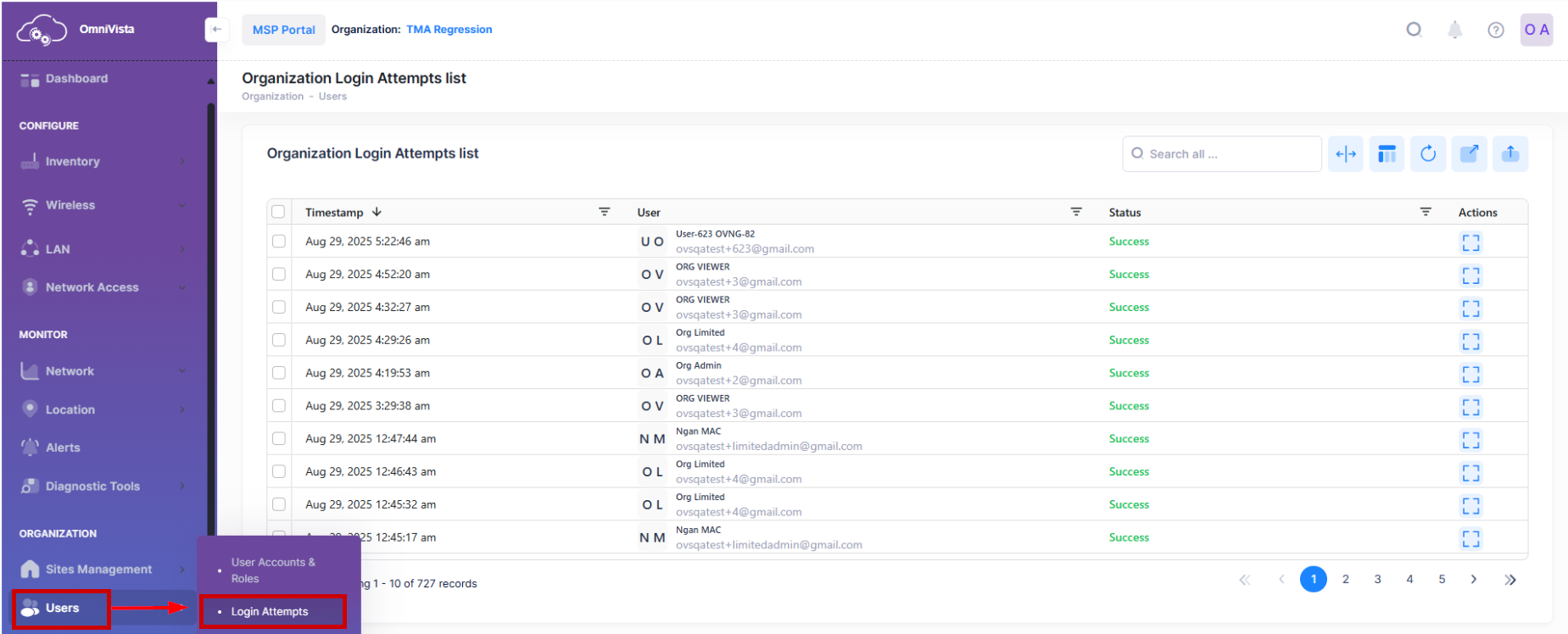Select the checkbox for 12:47:44 am row

pyautogui.click(x=278, y=439)
